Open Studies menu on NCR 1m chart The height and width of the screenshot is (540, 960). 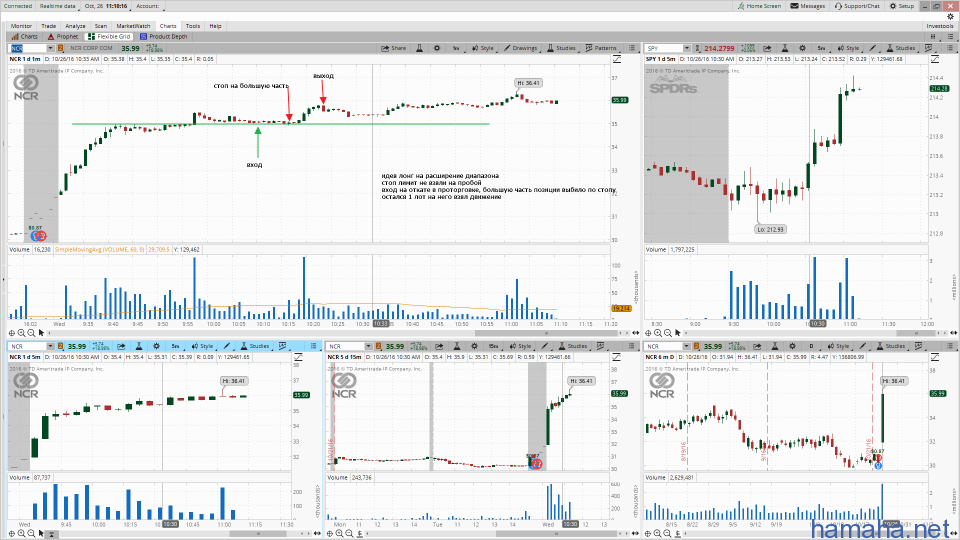(561, 48)
